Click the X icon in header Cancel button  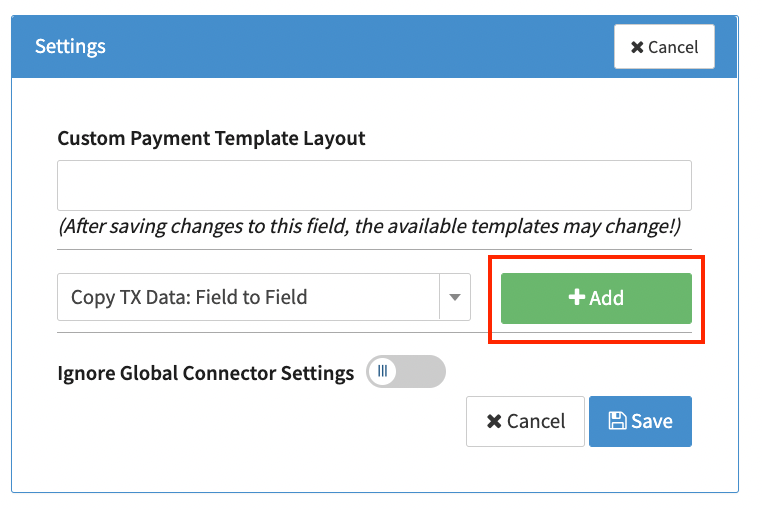[637, 47]
